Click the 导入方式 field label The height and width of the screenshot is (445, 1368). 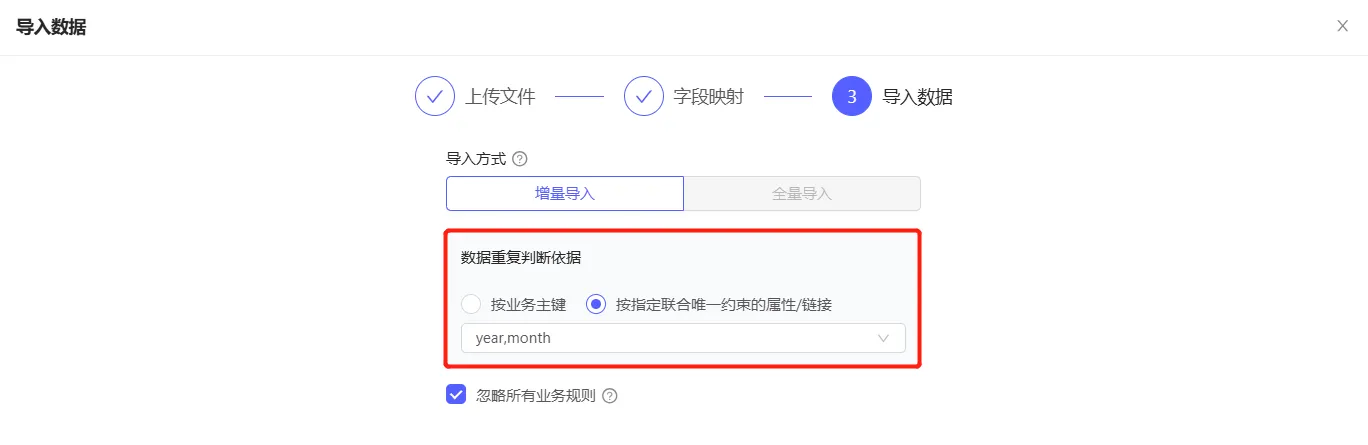(x=476, y=159)
